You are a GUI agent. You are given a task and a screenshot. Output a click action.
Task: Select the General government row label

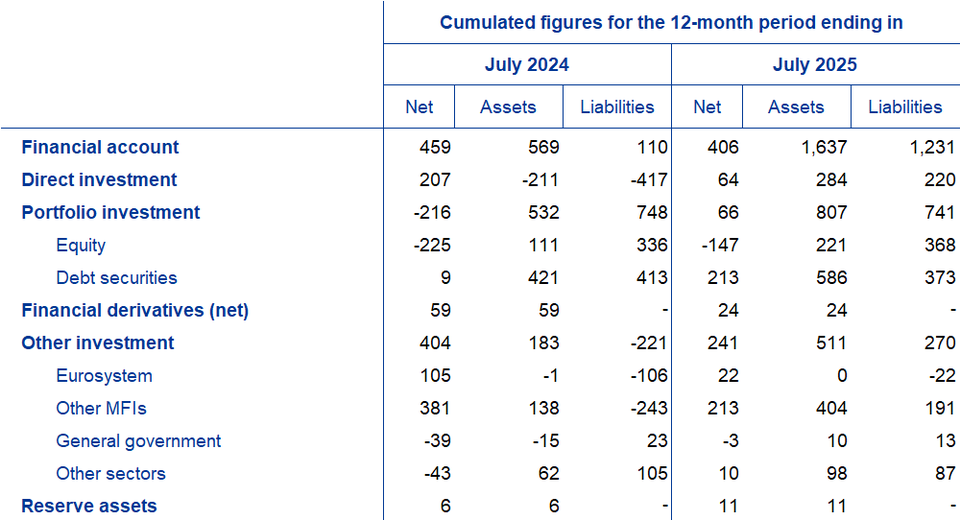point(139,441)
